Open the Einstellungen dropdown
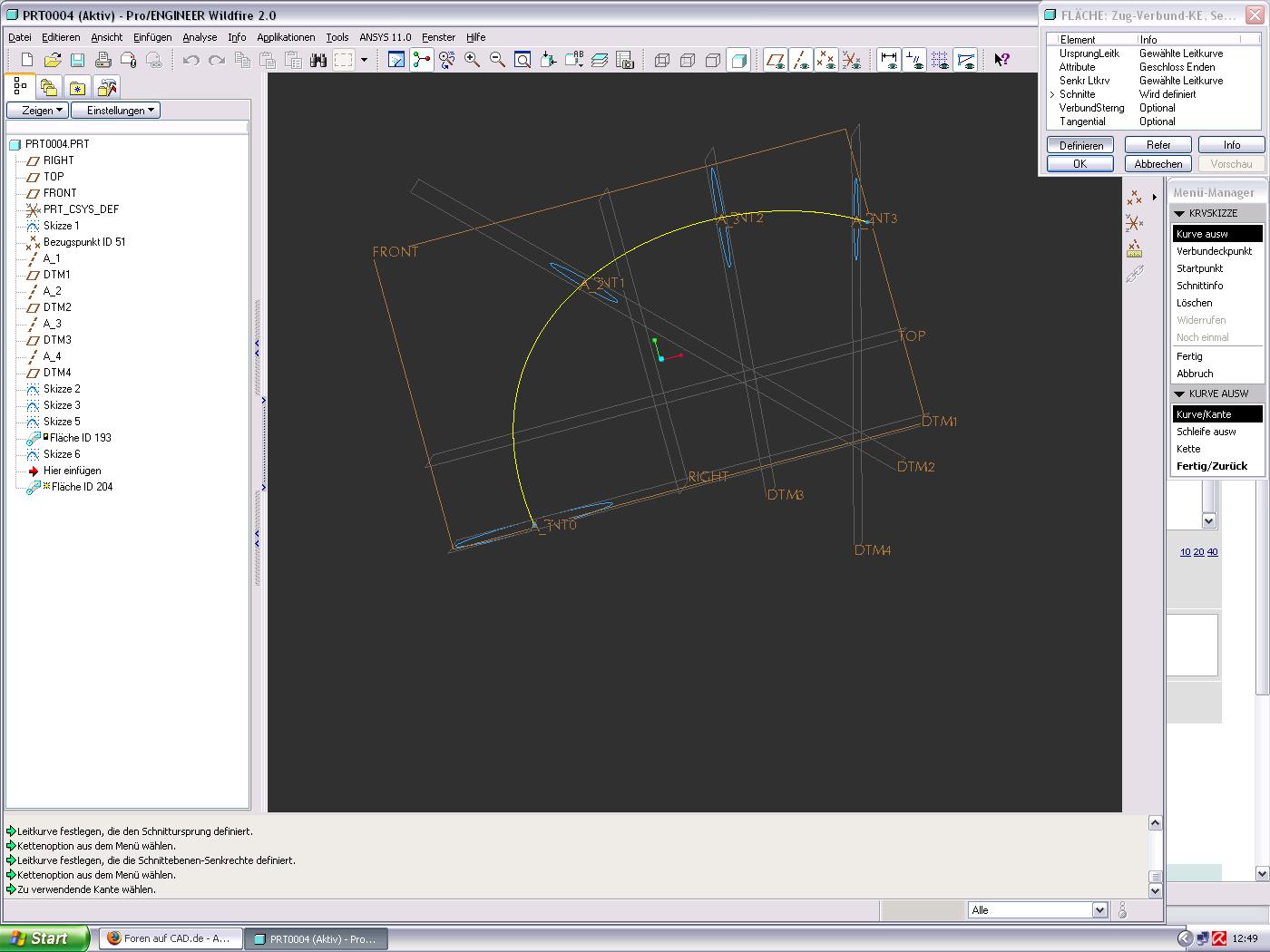Image resolution: width=1270 pixels, height=952 pixels. click(x=115, y=110)
